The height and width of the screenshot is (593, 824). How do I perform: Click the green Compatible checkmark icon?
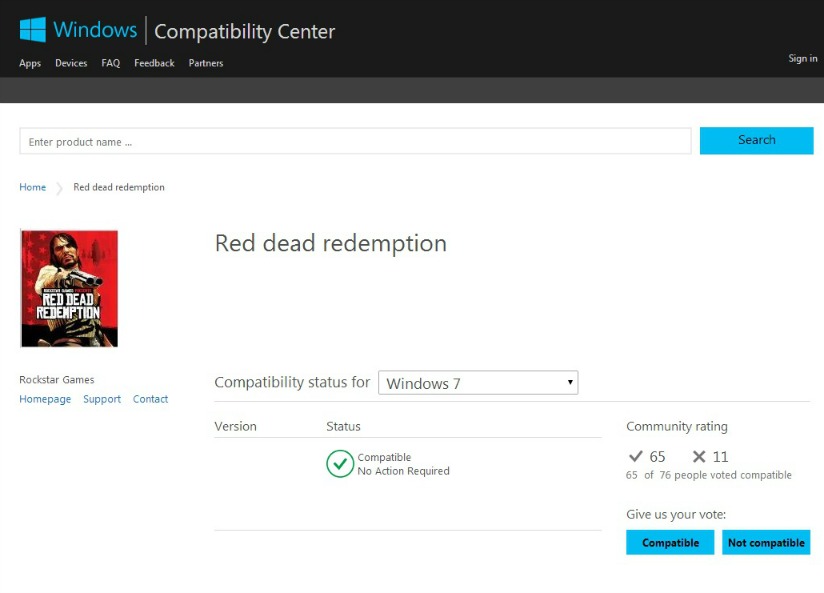(340, 464)
